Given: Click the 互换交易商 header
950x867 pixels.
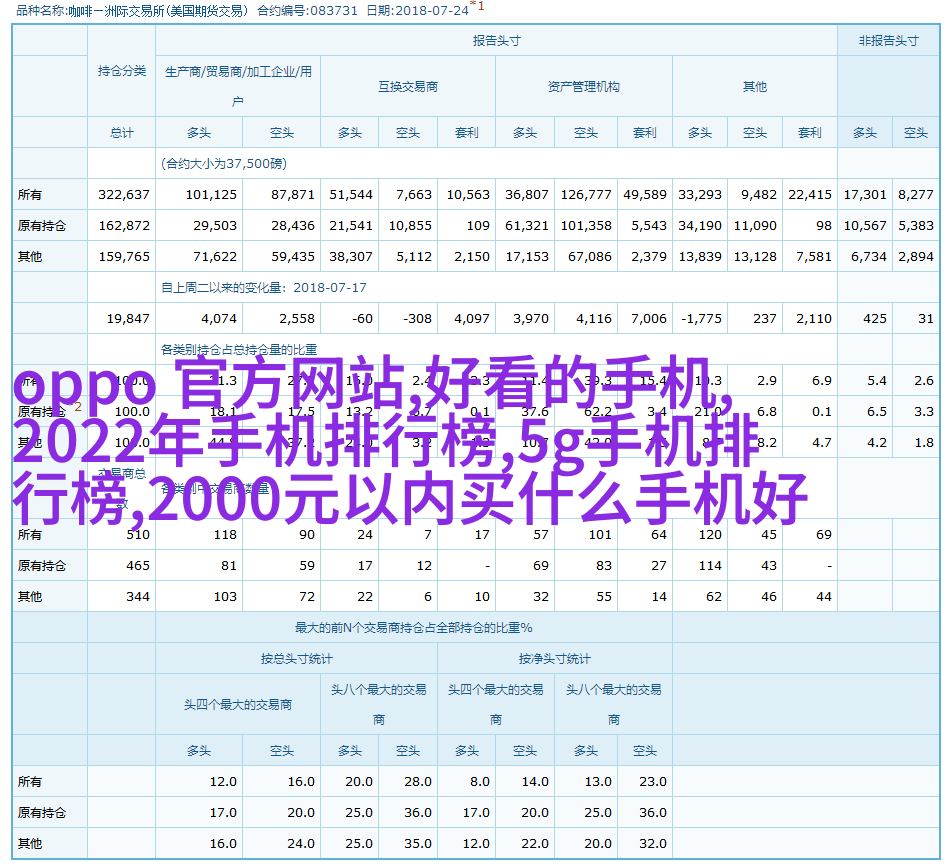Looking at the screenshot, I should pyautogui.click(x=408, y=87).
